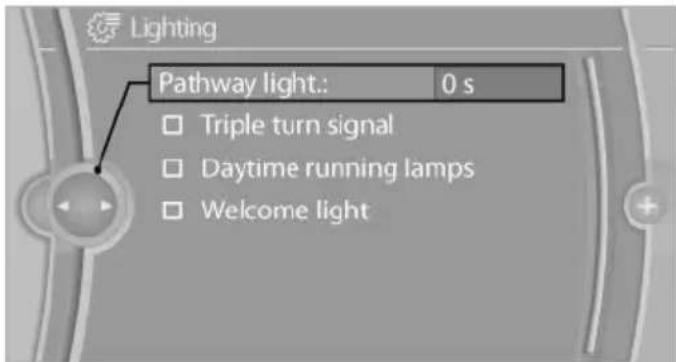Viewport: 676px width, 362px height.
Task: Toggle the Welcome light checkbox
Action: coord(172,210)
